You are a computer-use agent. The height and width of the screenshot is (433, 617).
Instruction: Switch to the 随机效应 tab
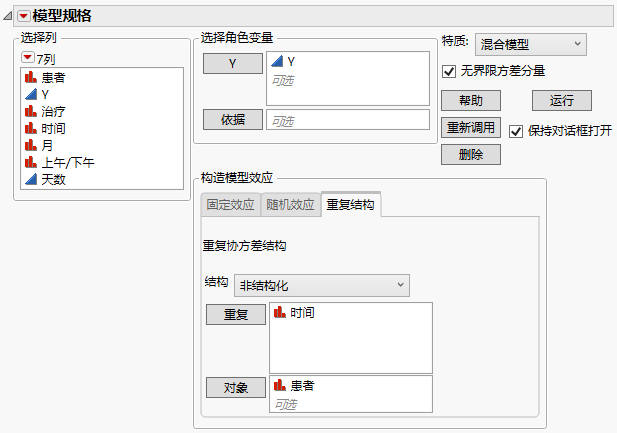pyautogui.click(x=290, y=205)
